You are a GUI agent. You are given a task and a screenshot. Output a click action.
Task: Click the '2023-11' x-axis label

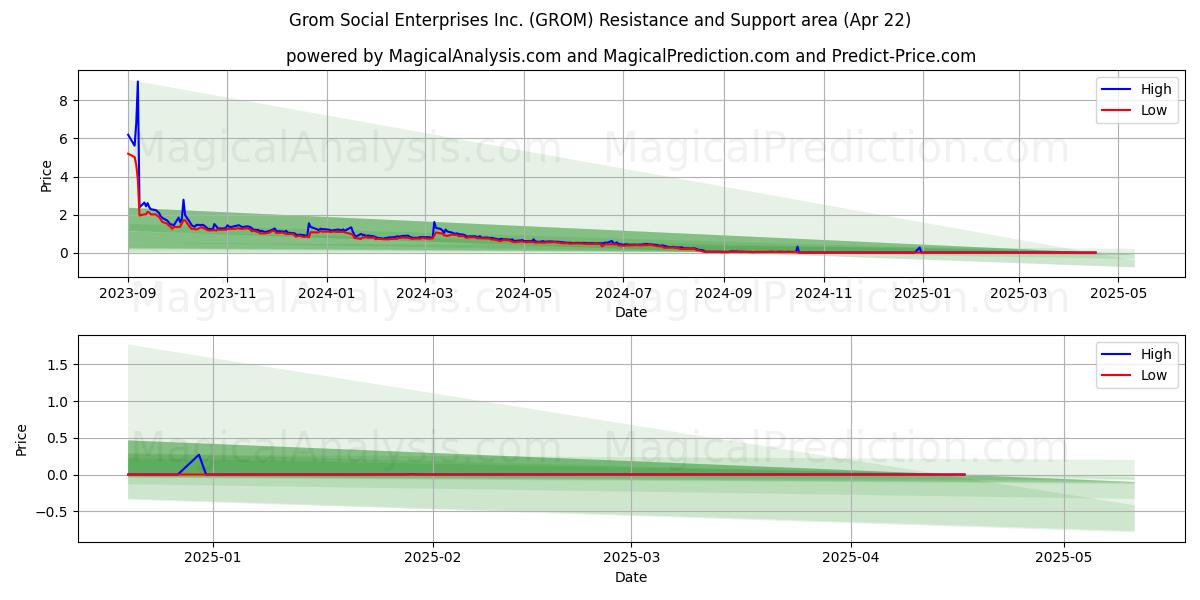click(227, 293)
